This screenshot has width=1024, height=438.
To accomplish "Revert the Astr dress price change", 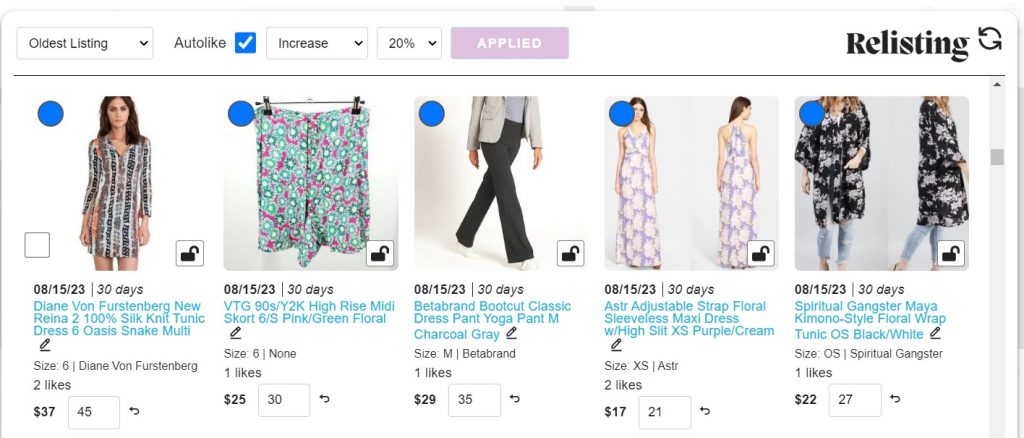I will click(x=705, y=411).
